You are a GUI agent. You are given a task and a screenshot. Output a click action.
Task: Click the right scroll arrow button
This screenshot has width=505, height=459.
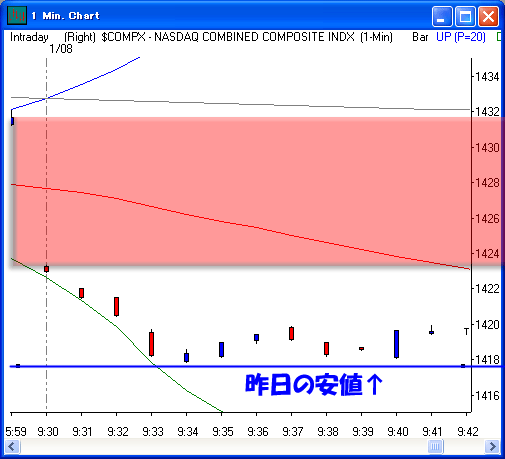pos(492,446)
